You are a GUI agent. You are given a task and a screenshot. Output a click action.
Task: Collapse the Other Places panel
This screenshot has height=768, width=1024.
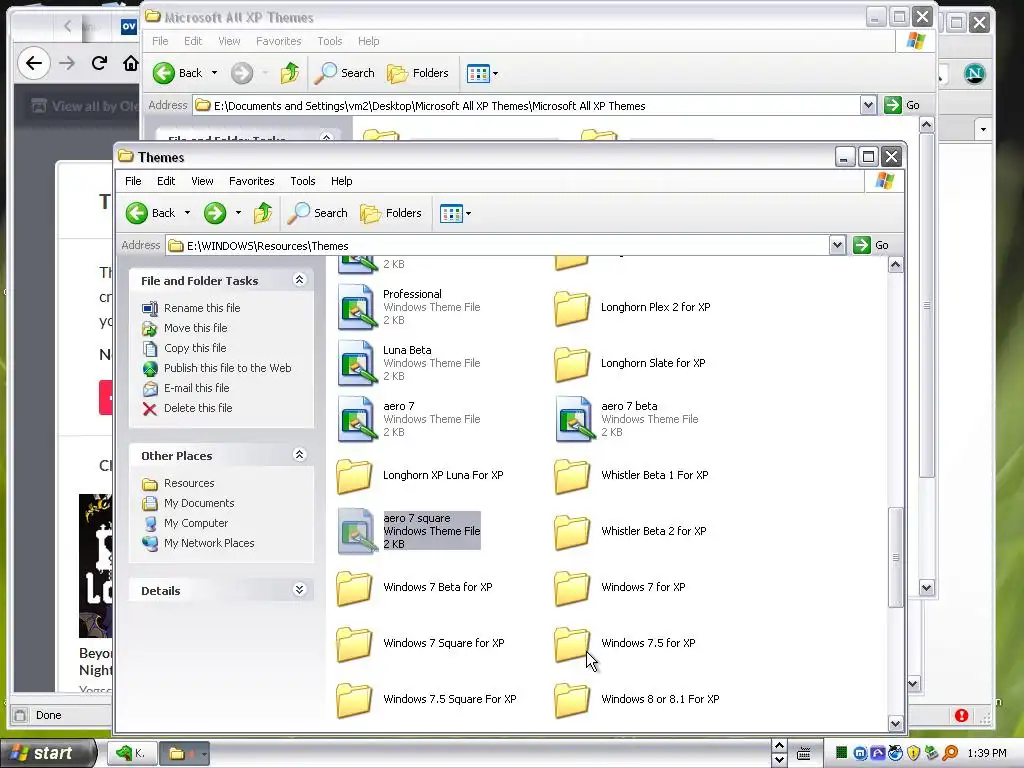[x=300, y=455]
